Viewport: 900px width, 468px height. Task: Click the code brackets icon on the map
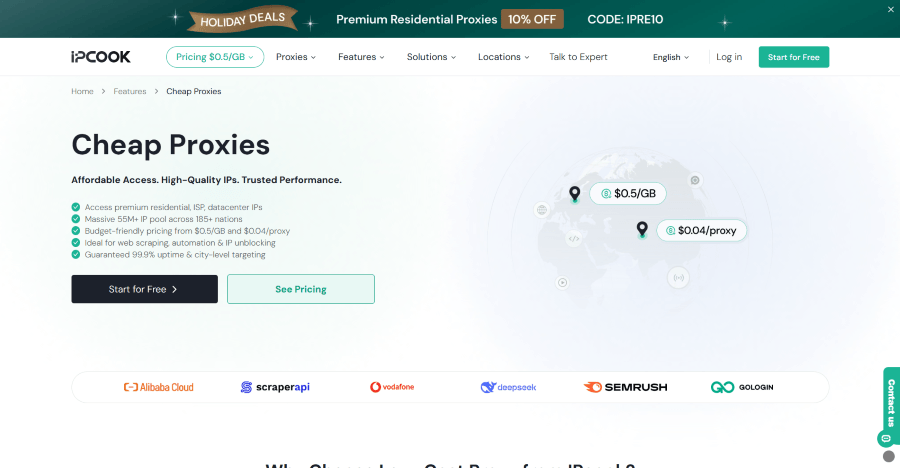coord(574,238)
